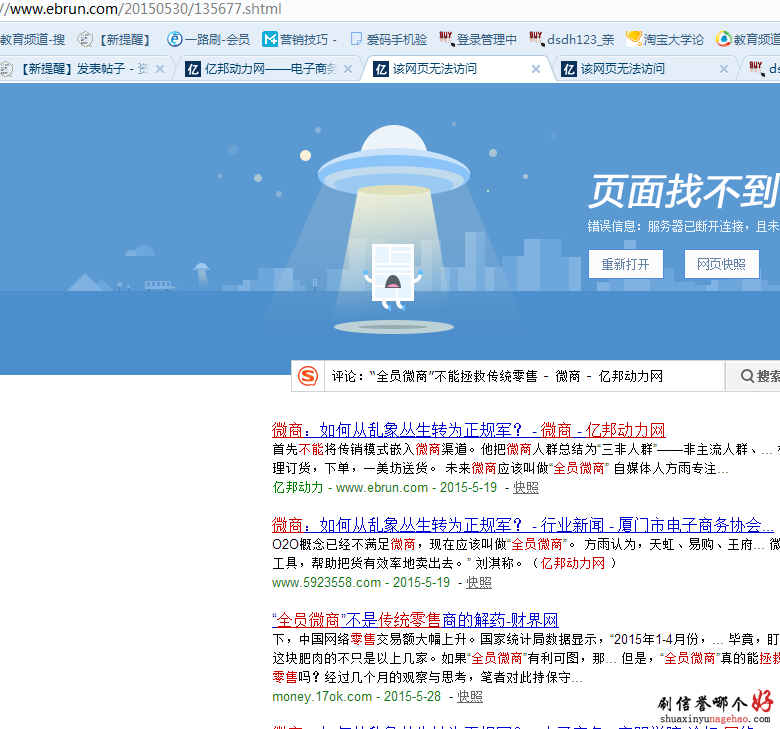The height and width of the screenshot is (729, 780).
Task: Click the www.5923558.com - 2015-5-19 text
Action: point(361,582)
